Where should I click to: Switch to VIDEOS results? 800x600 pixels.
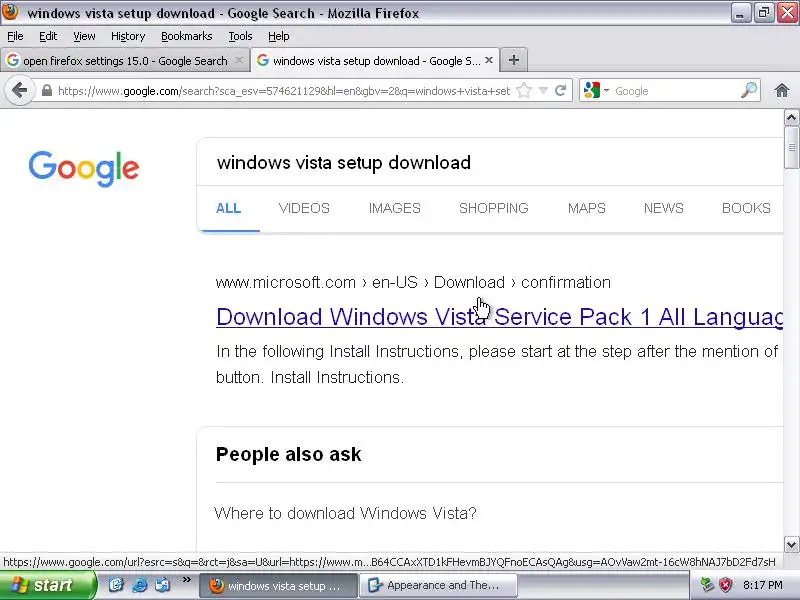[x=304, y=208]
